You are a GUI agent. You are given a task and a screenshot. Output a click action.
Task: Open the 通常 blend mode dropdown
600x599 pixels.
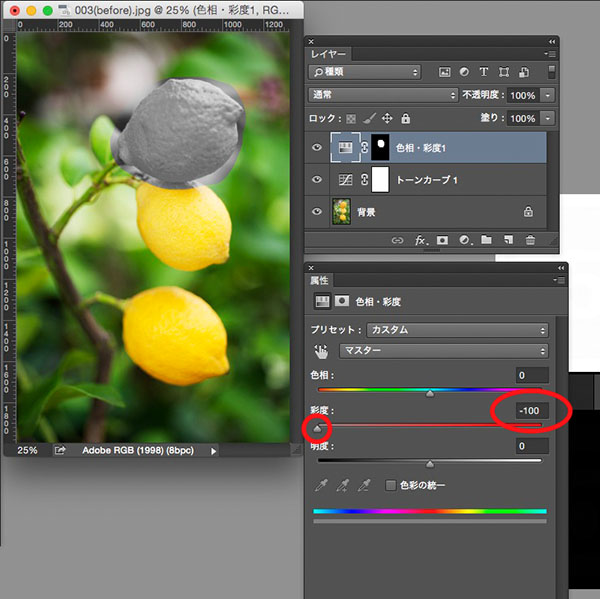click(x=382, y=95)
